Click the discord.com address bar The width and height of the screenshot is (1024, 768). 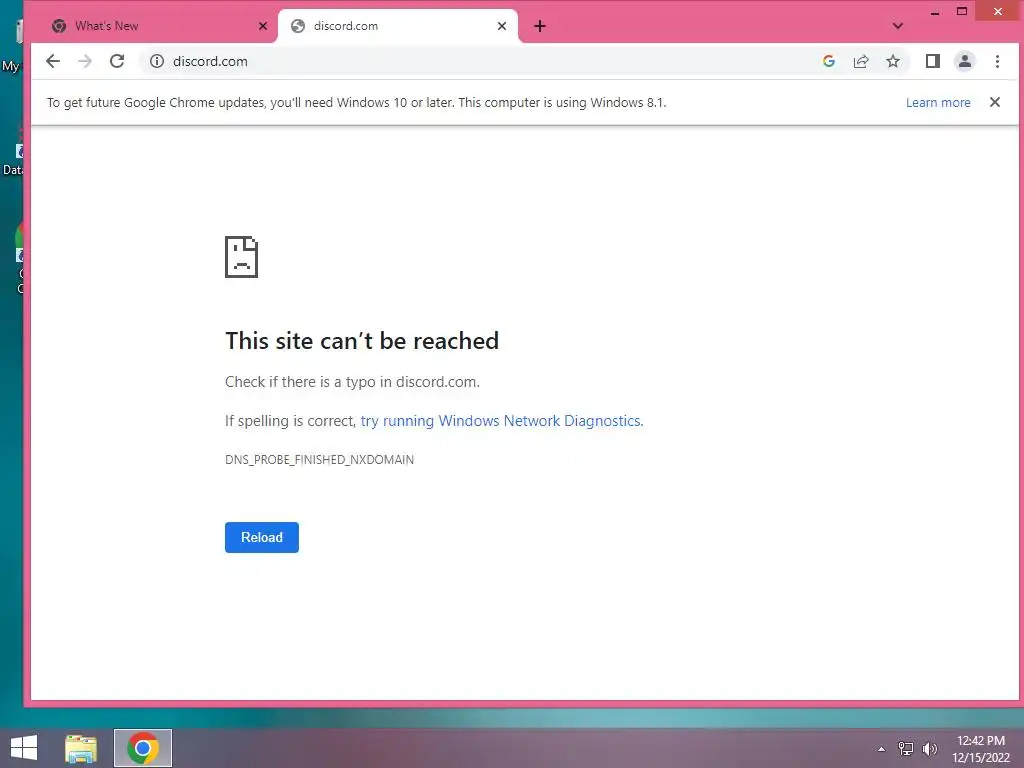[483, 61]
